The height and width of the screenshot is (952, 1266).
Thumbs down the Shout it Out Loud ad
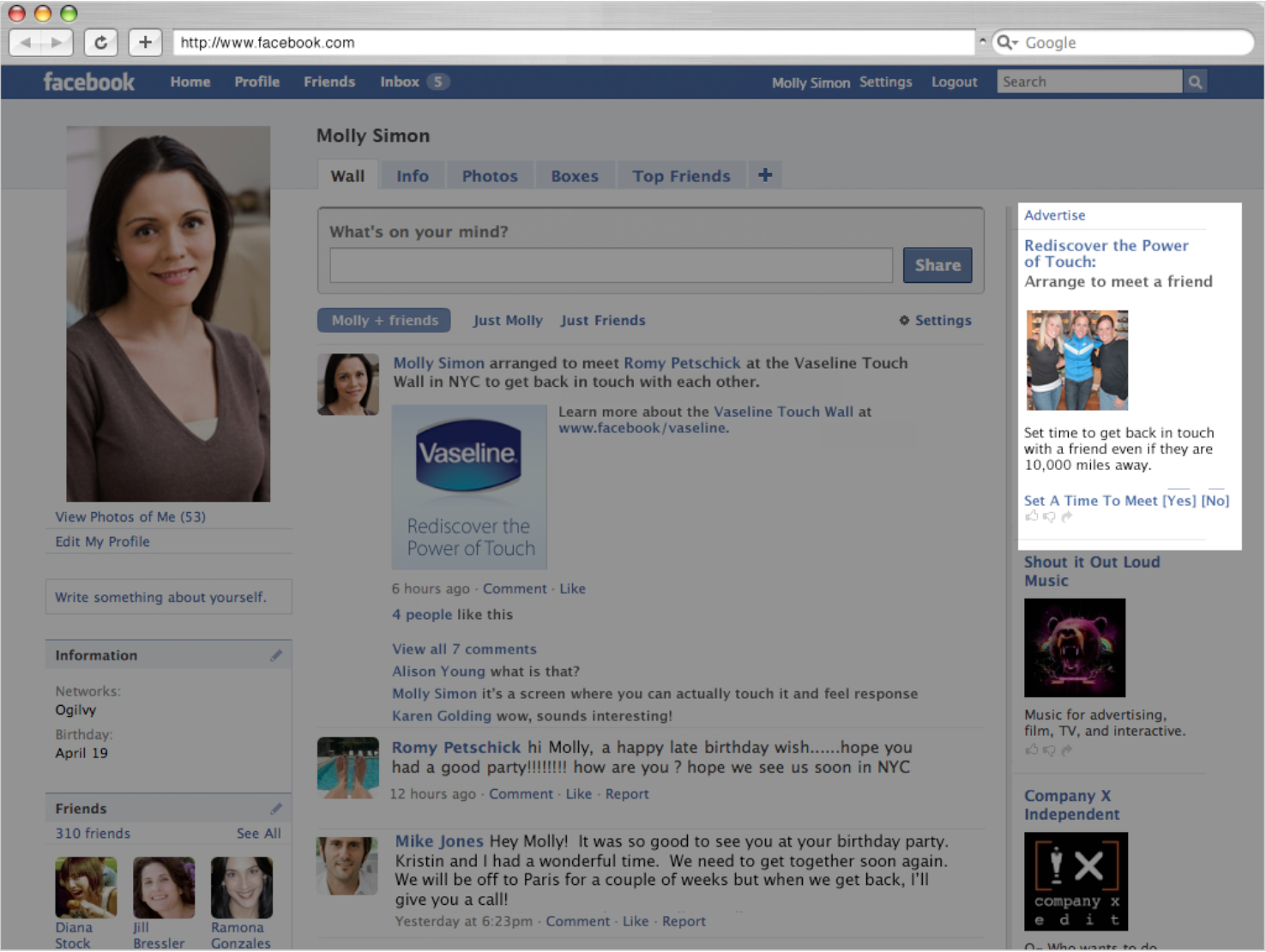click(x=1049, y=750)
